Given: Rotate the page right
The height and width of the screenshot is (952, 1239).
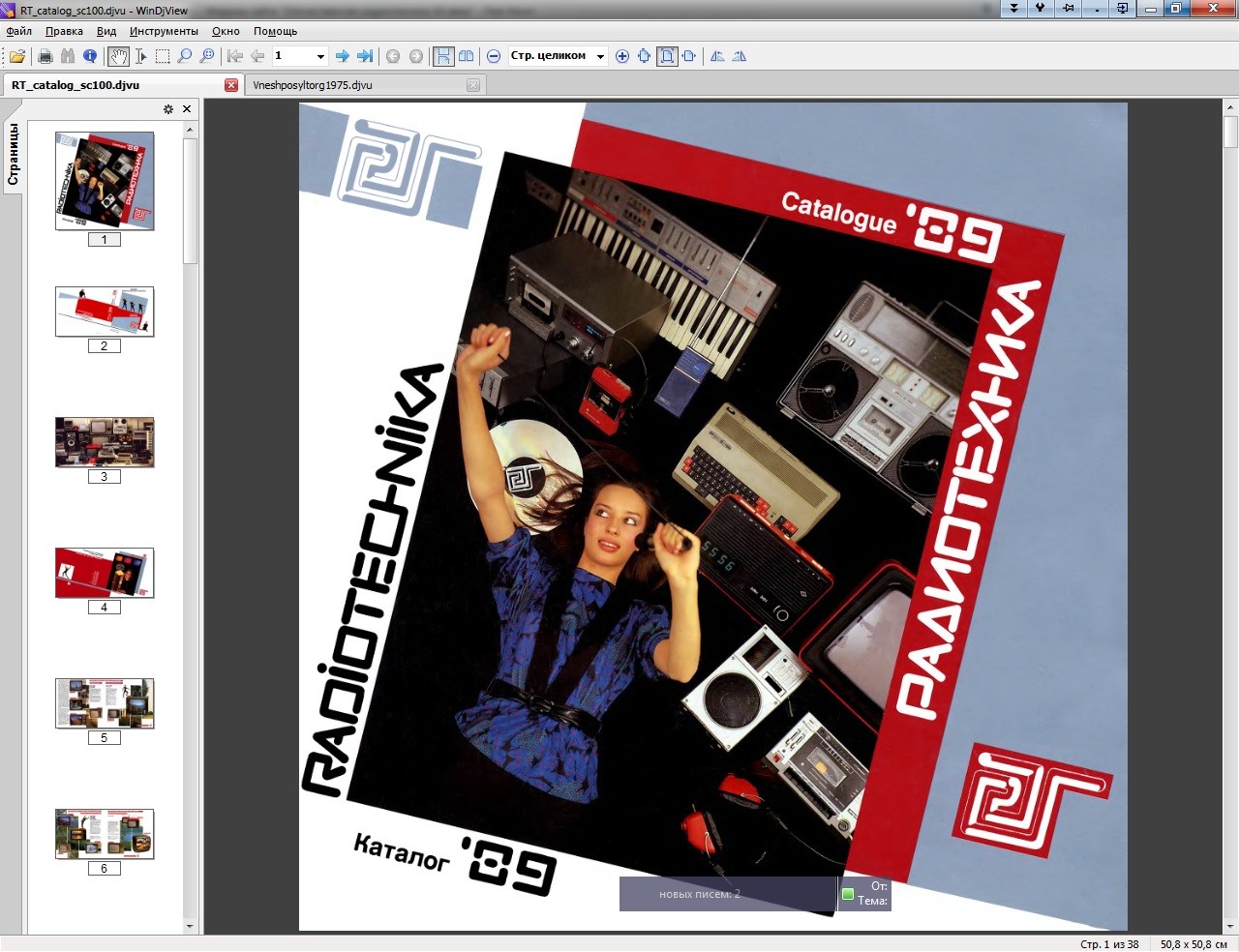Looking at the screenshot, I should [x=740, y=56].
